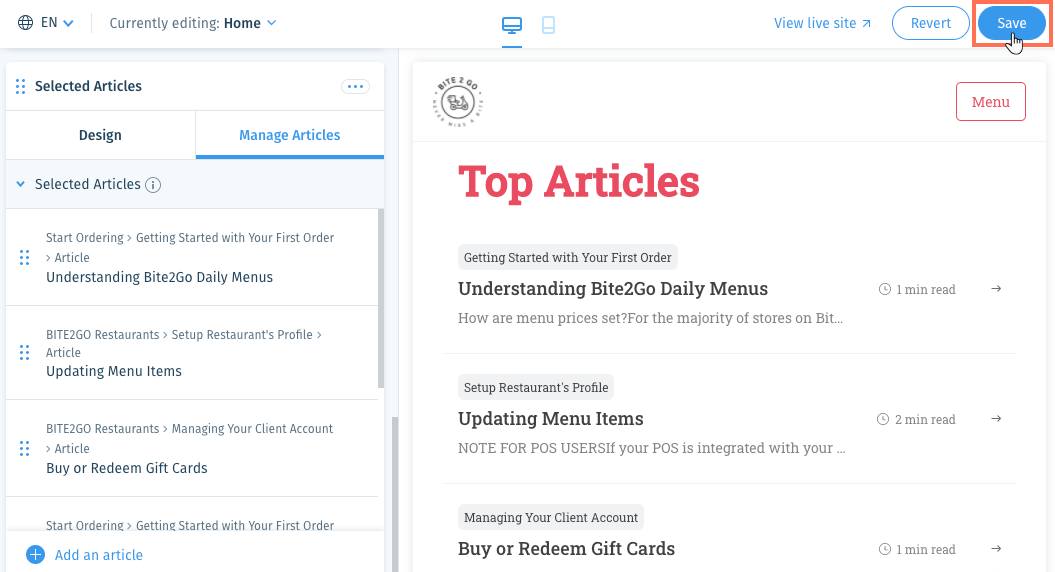The image size is (1055, 572).
Task: Open the three-dot more options menu
Action: click(355, 86)
